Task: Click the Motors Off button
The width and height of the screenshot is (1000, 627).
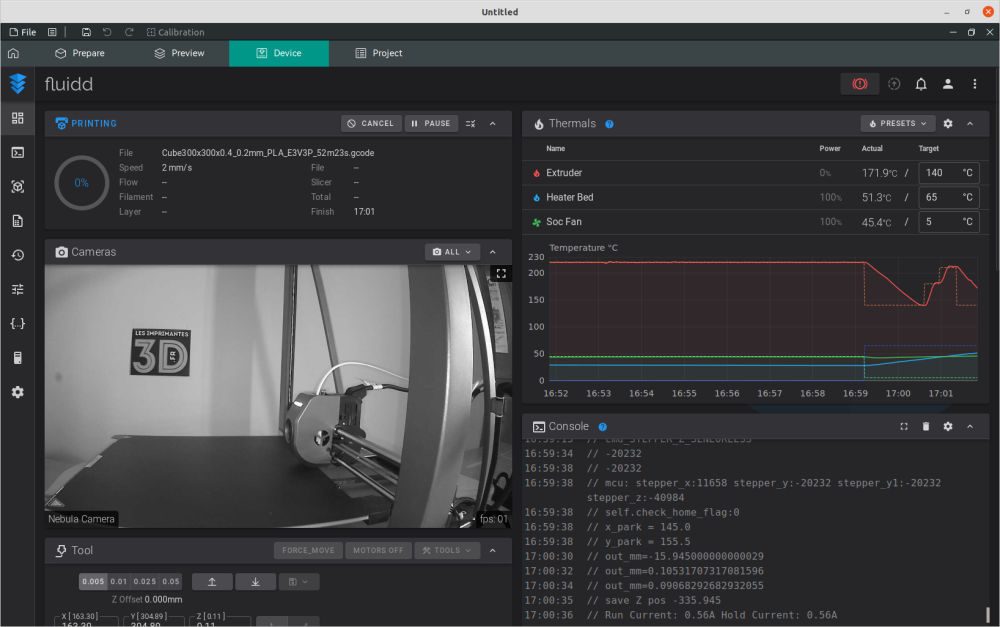Action: [x=377, y=550]
